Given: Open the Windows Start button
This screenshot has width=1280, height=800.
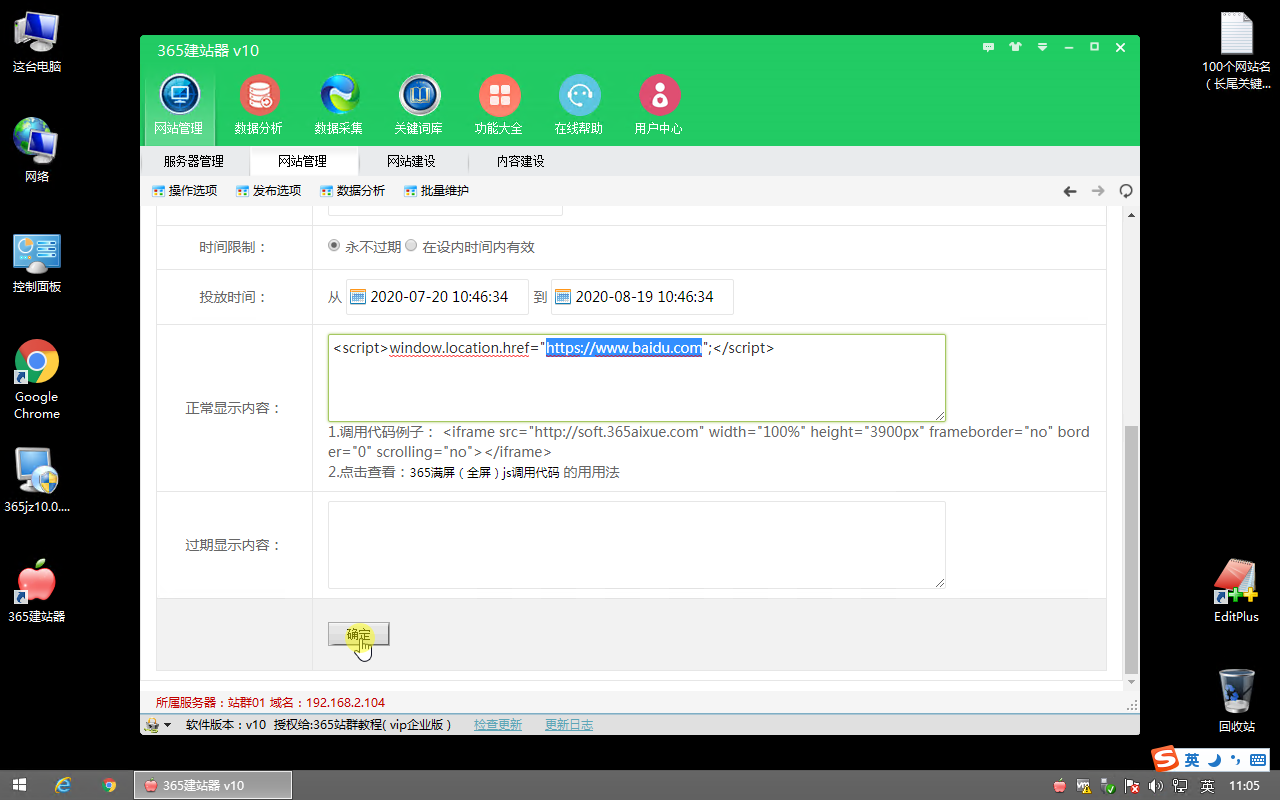Looking at the screenshot, I should (x=19, y=785).
